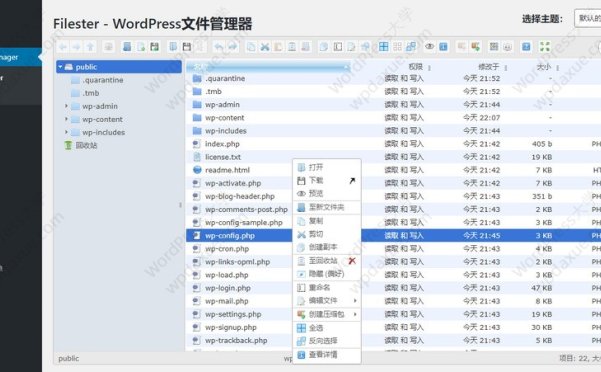Select license.txt in the file list
The width and height of the screenshot is (601, 372).
[223, 157]
